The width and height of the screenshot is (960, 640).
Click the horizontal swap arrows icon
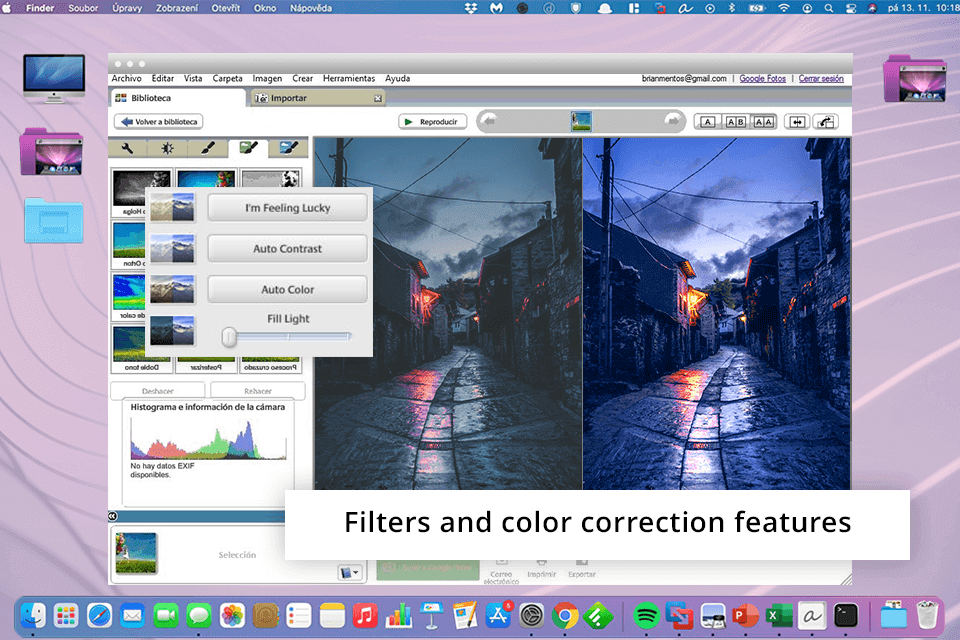pos(797,122)
